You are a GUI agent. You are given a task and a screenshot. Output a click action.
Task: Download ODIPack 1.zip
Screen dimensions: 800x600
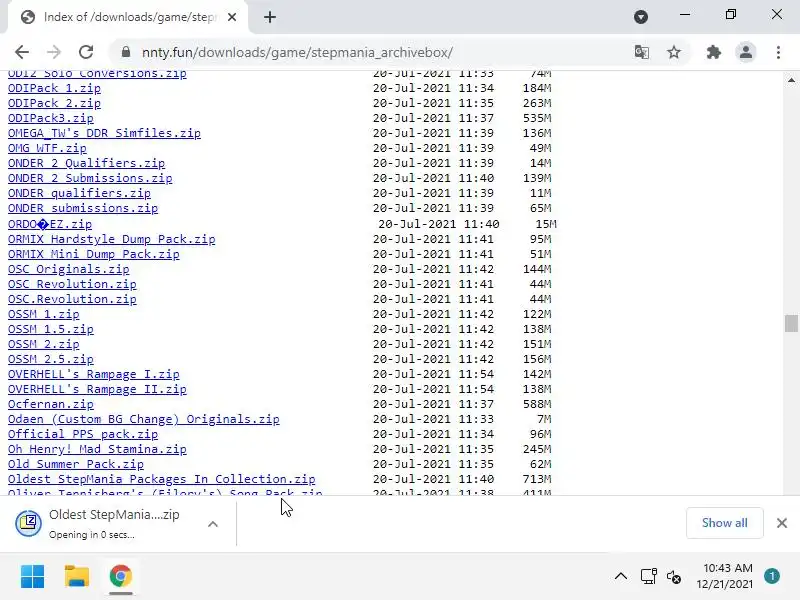54,88
